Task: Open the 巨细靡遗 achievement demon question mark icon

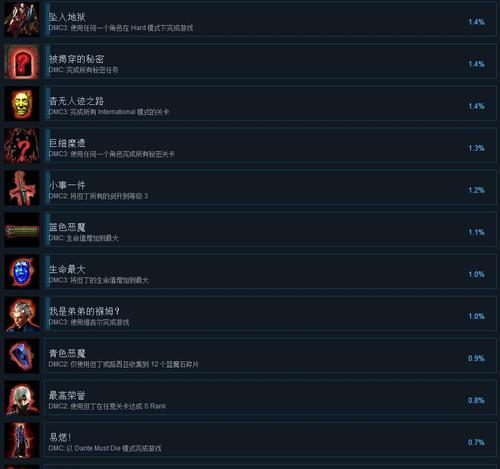Action: click(22, 146)
